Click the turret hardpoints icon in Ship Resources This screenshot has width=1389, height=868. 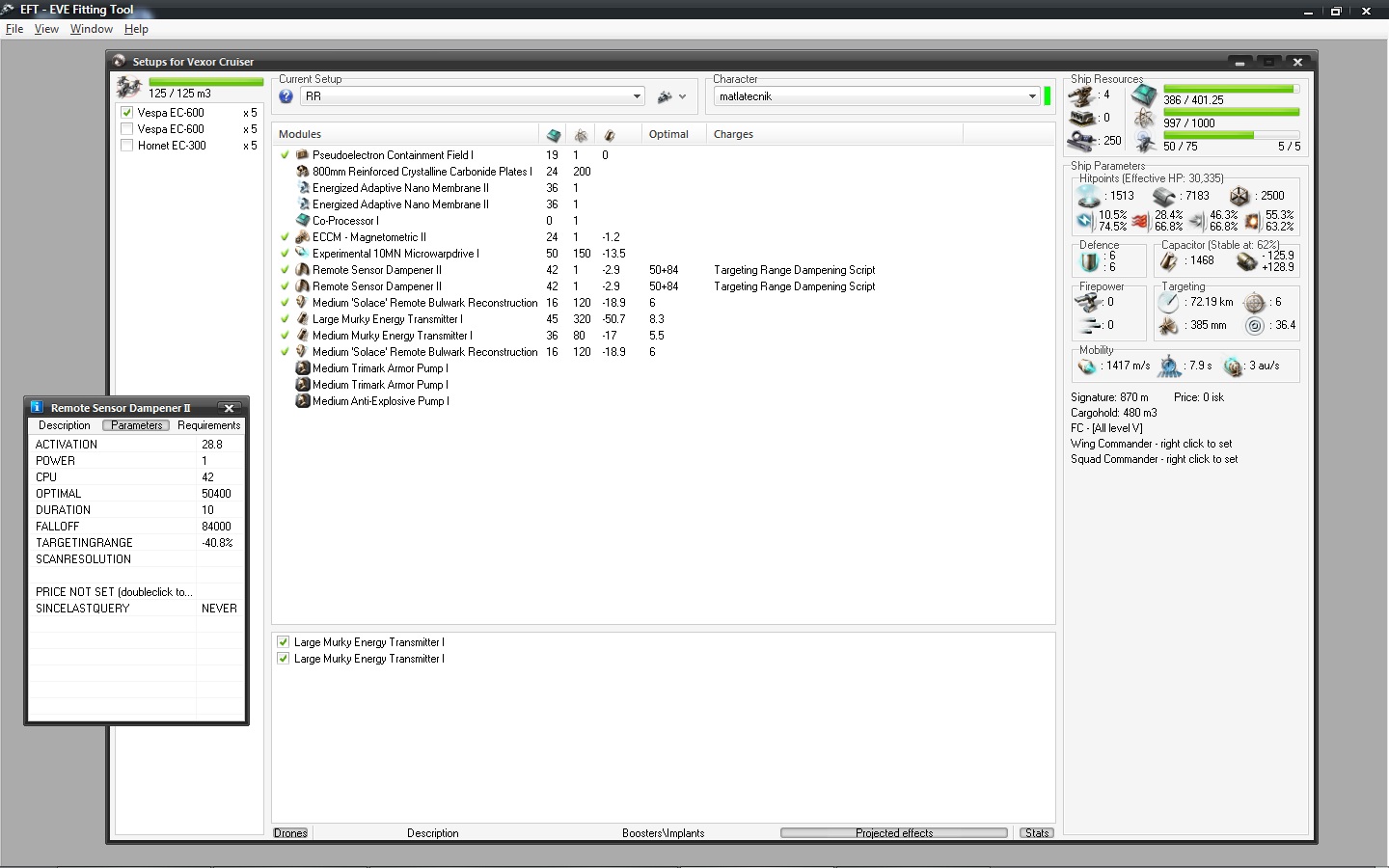(1082, 95)
